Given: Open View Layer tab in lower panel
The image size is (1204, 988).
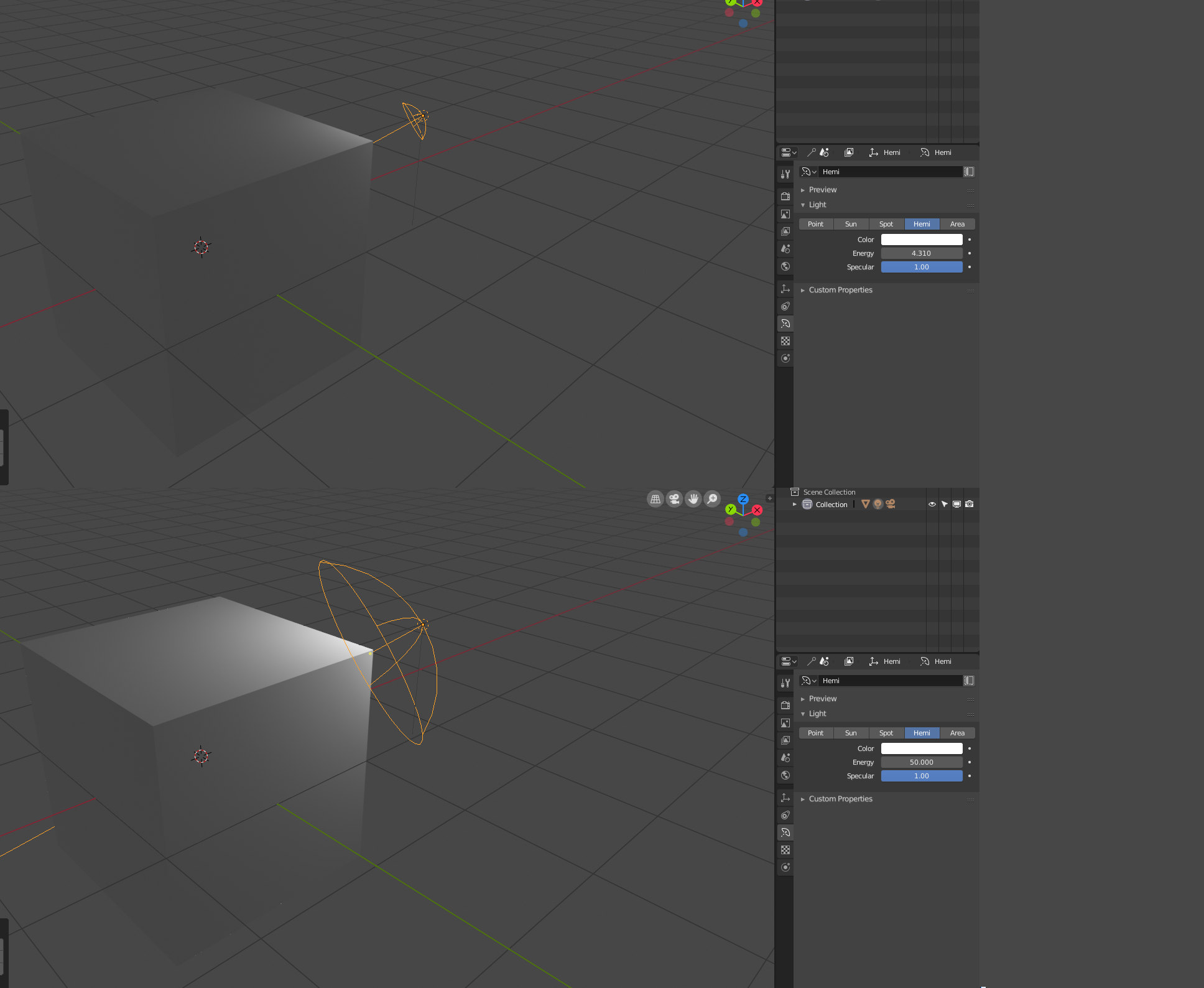Looking at the screenshot, I should (x=785, y=740).
